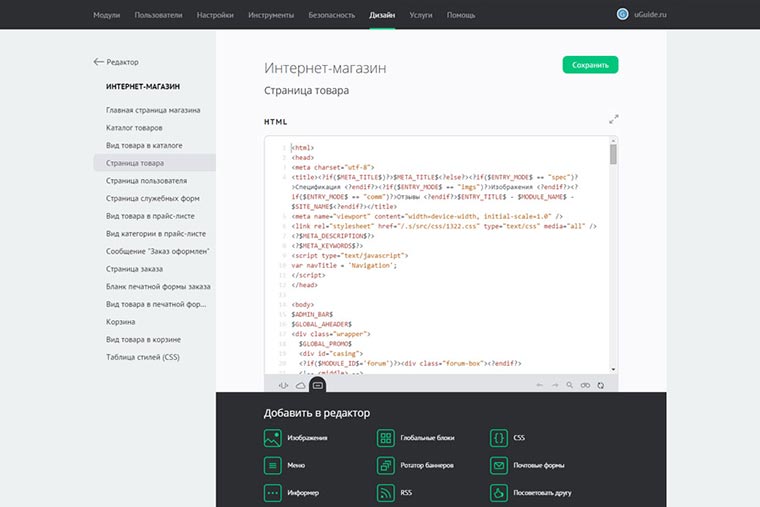Go back via the Редактор link

pyautogui.click(x=116, y=62)
